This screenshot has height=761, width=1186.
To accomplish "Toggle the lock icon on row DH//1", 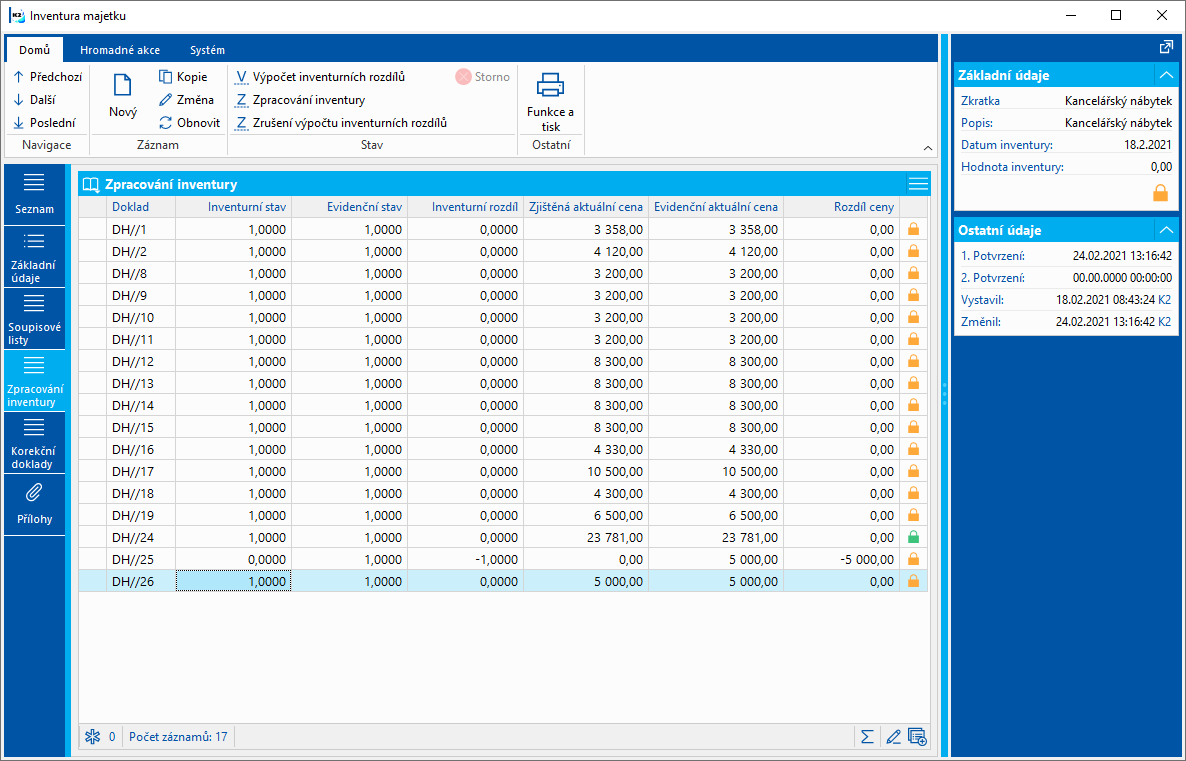I will pyautogui.click(x=913, y=229).
